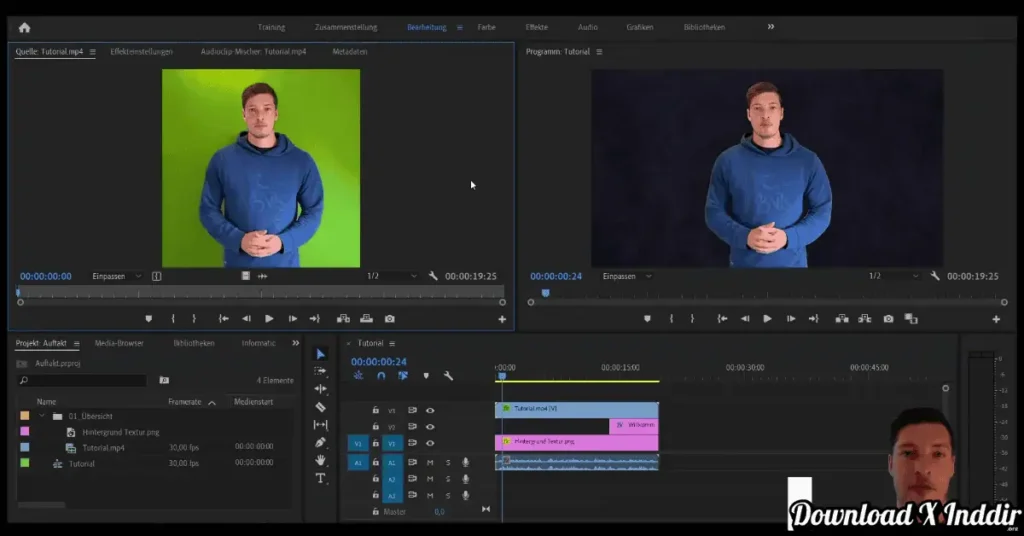This screenshot has width=1024, height=536.
Task: Go to the Home screen icon
Action: tap(24, 27)
